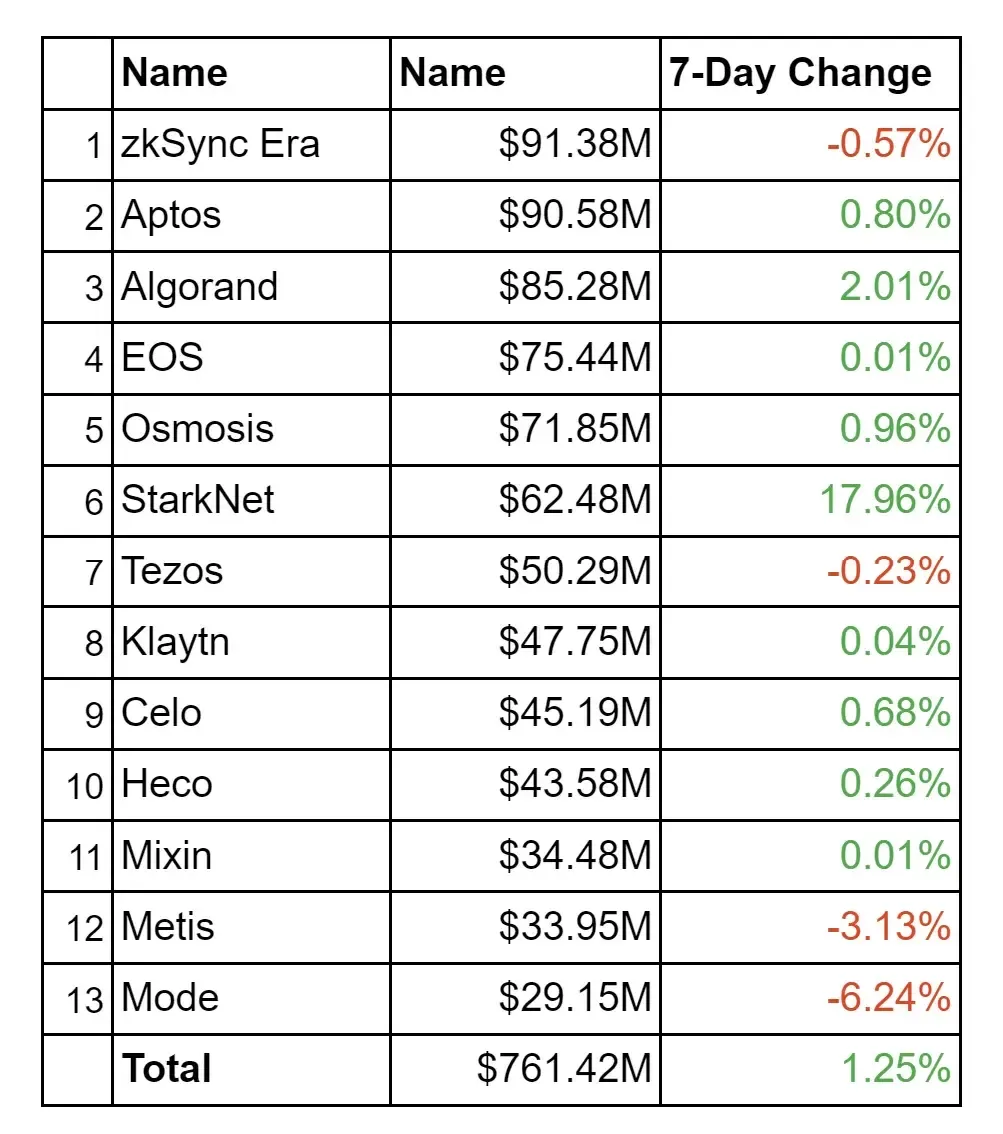Viewport: 1003px width, 1134px height.
Task: Select row number 13 cell
Action: click(85, 999)
